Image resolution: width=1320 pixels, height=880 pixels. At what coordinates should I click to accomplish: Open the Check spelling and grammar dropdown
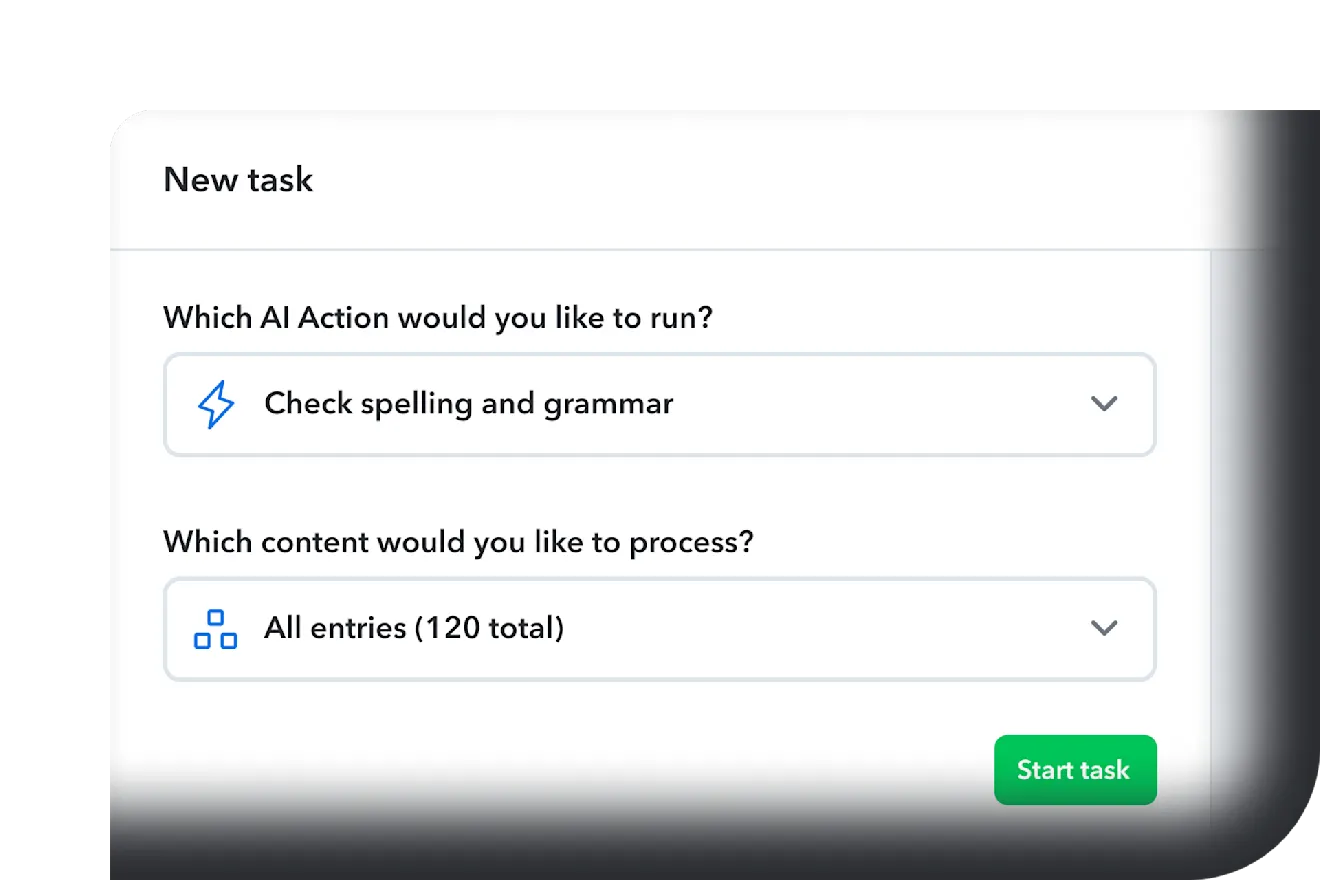[660, 404]
